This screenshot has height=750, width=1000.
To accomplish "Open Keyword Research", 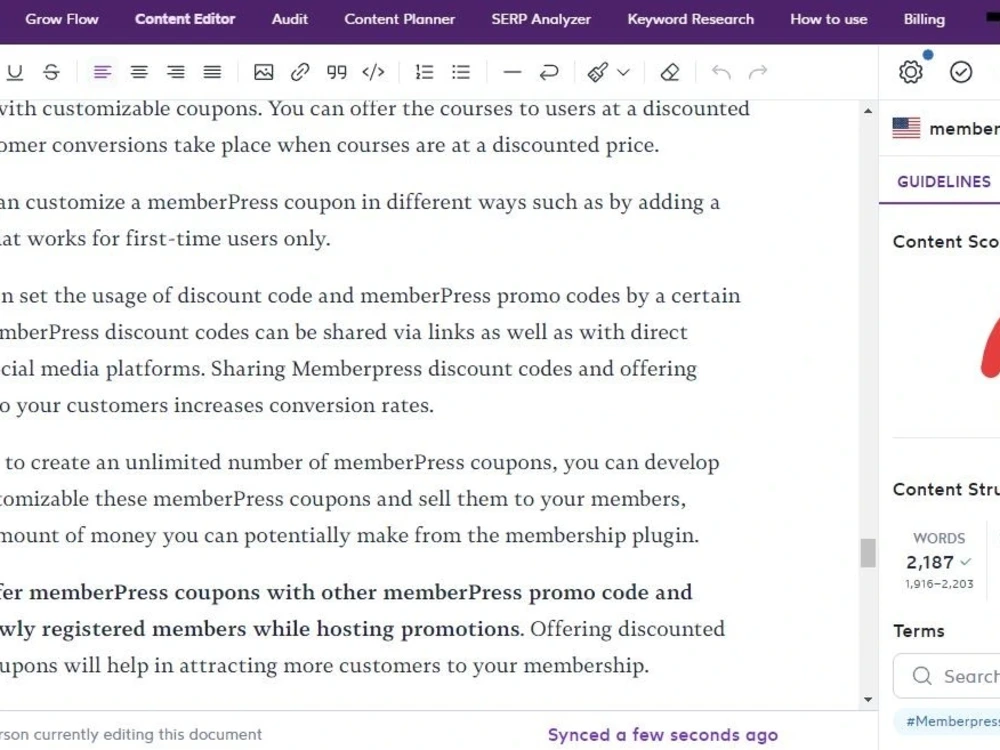I will pyautogui.click(x=691, y=19).
